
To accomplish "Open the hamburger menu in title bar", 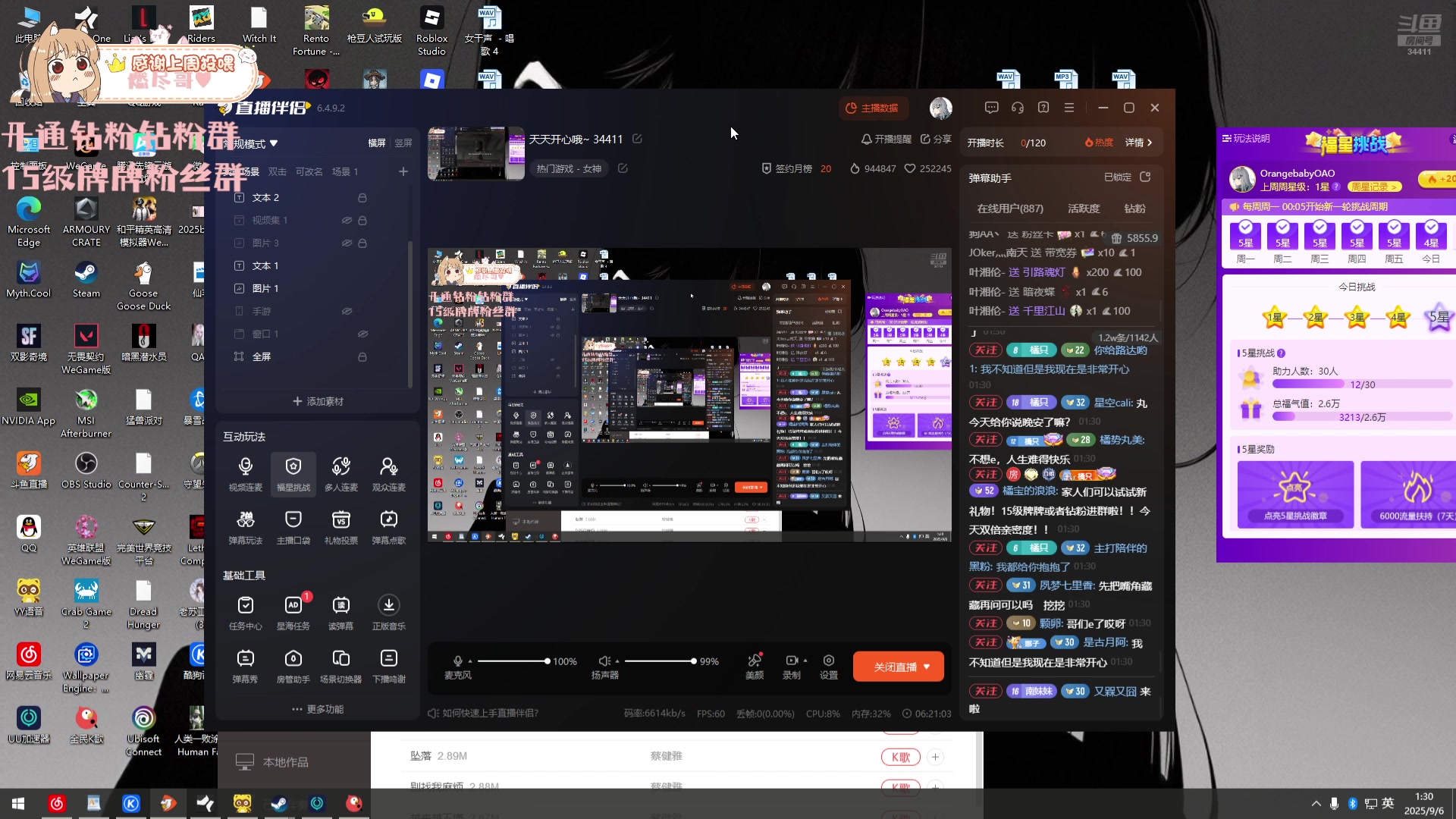I will 1069,108.
